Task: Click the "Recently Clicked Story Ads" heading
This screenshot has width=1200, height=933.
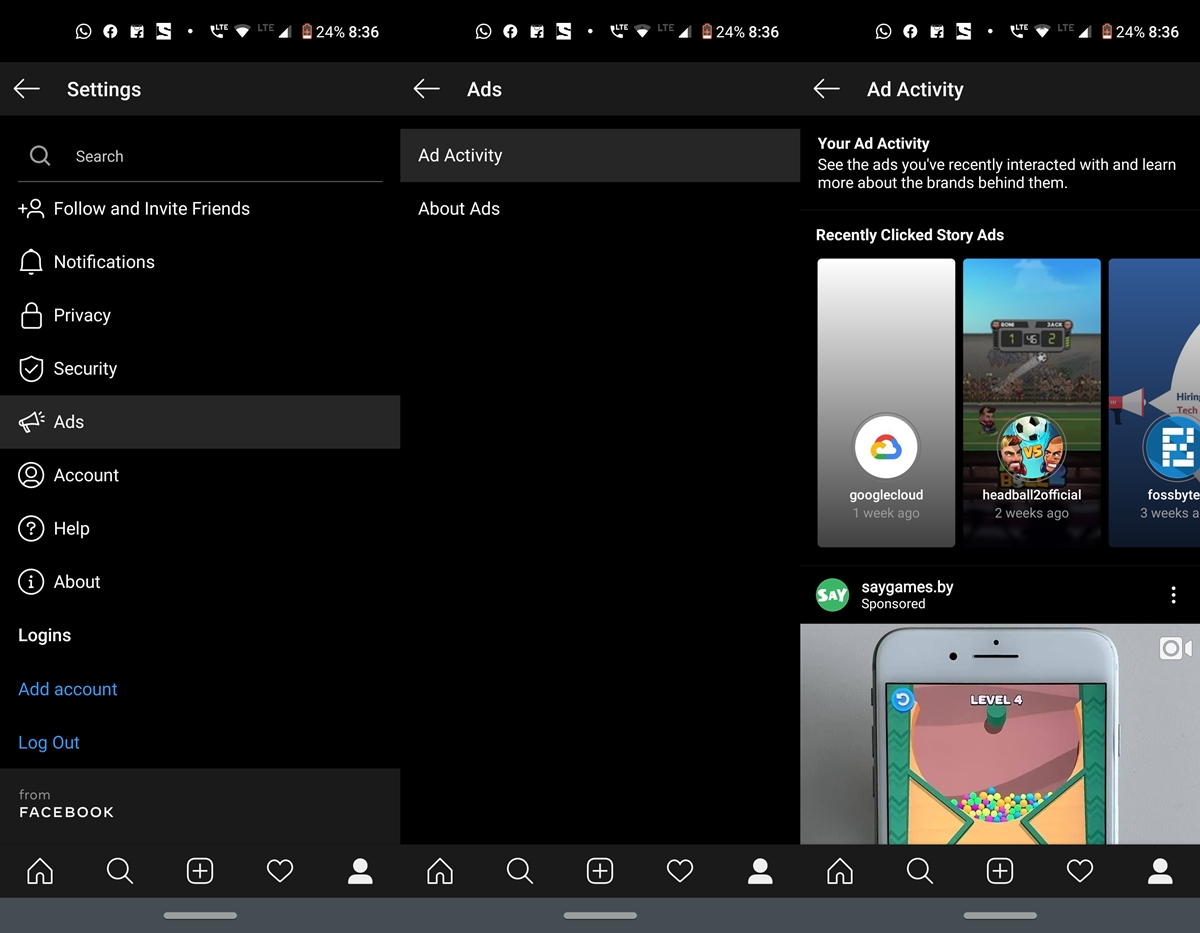Action: point(910,235)
